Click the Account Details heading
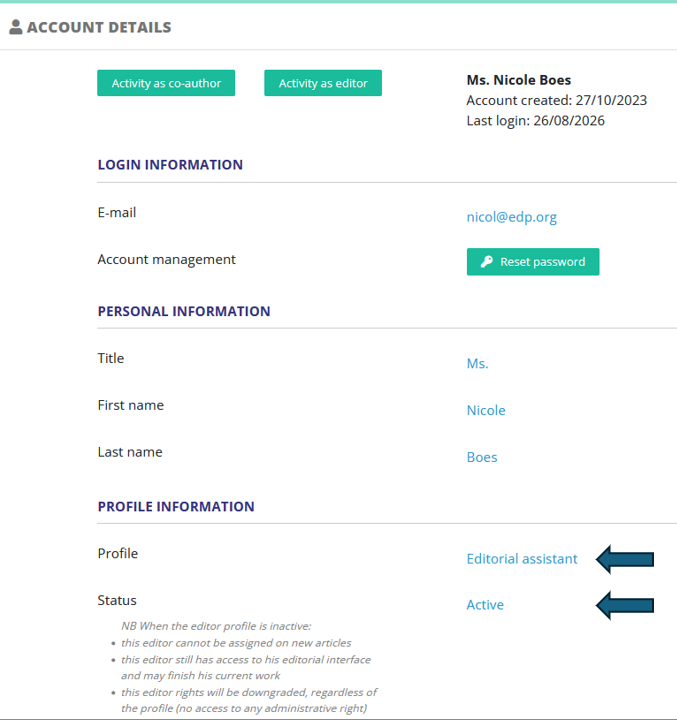Viewport: 677px width, 720px height. click(99, 27)
